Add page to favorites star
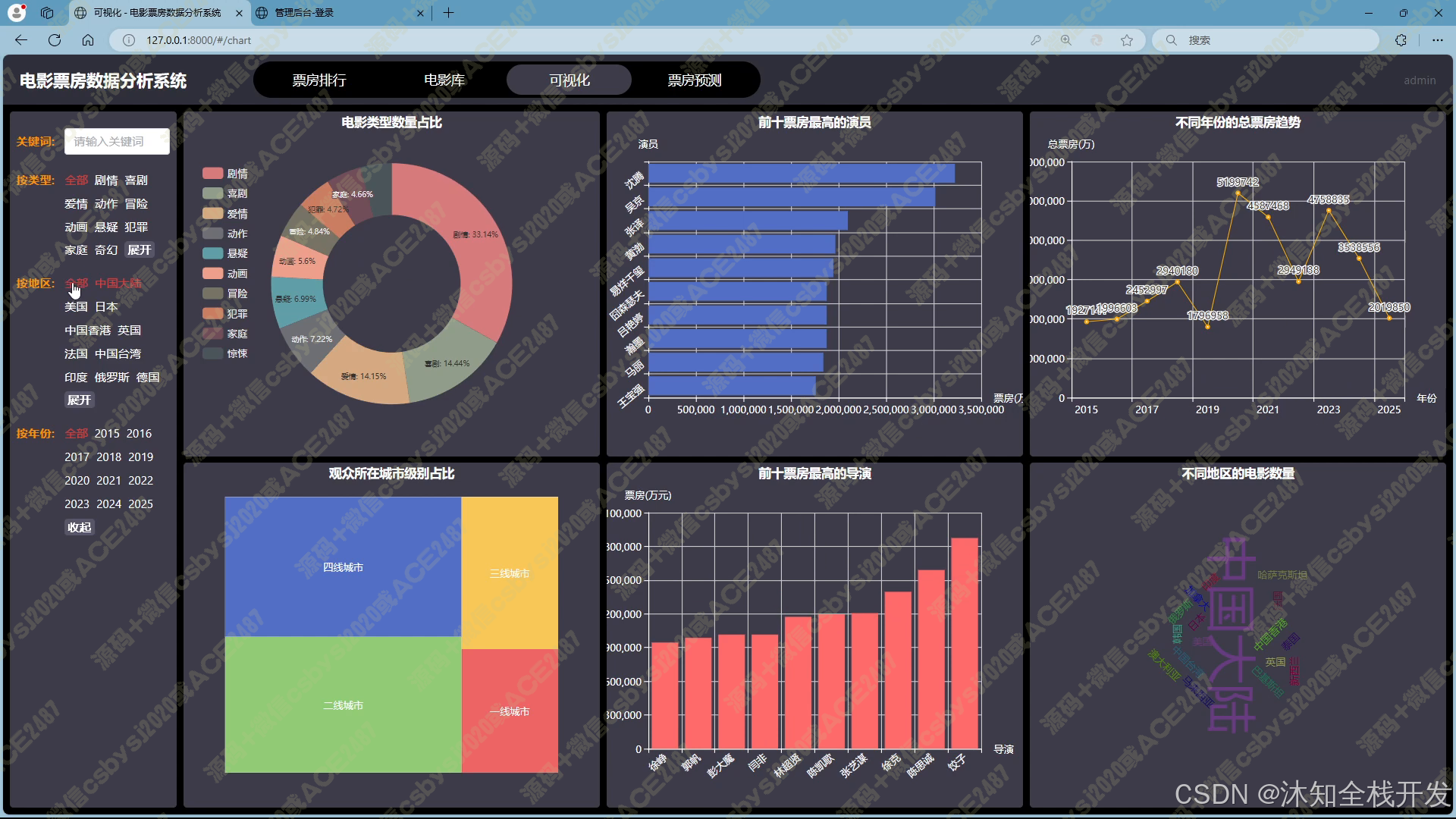Screen dimensions: 1456x819 1127,40
